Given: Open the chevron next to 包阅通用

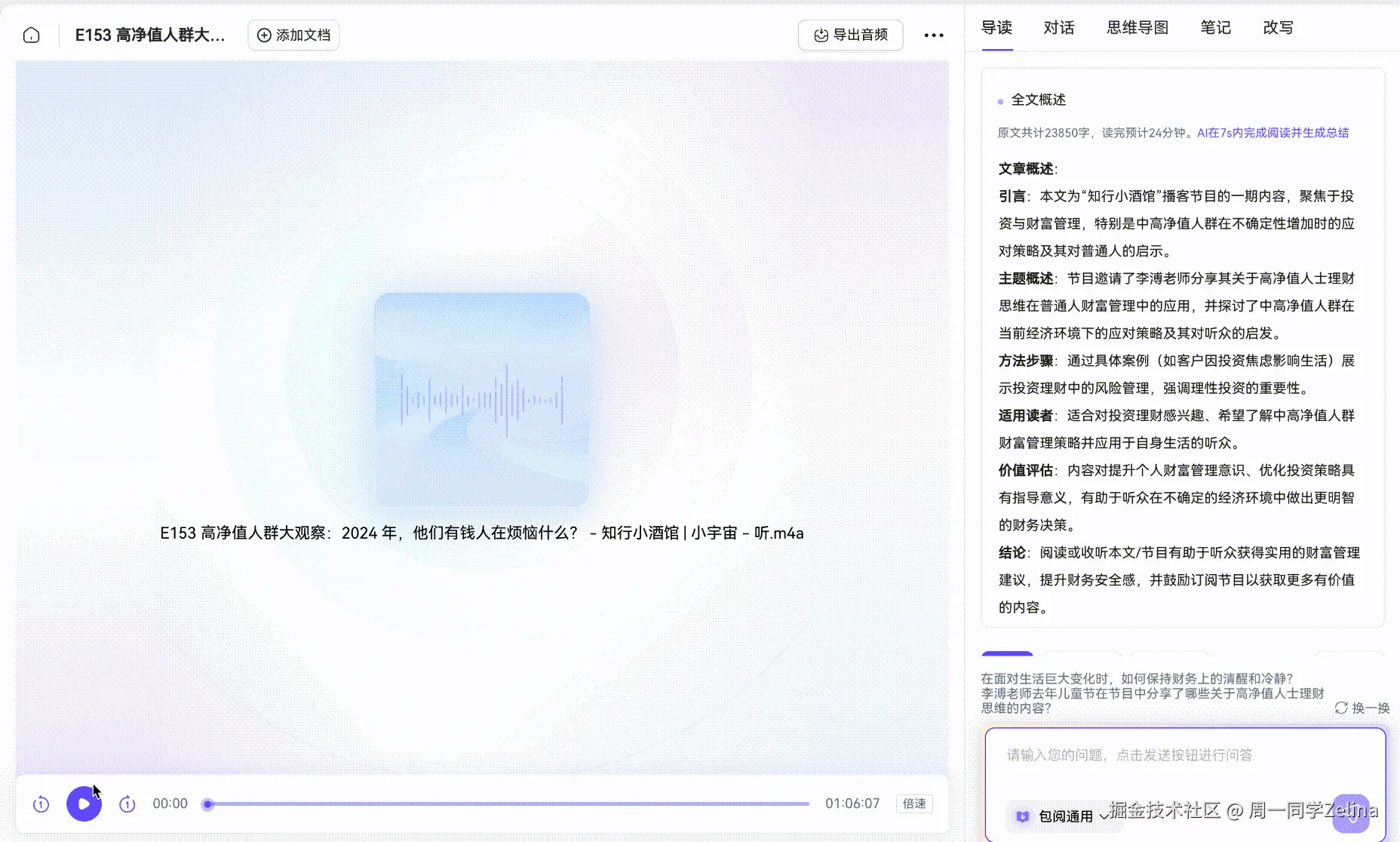Looking at the screenshot, I should 1104,816.
